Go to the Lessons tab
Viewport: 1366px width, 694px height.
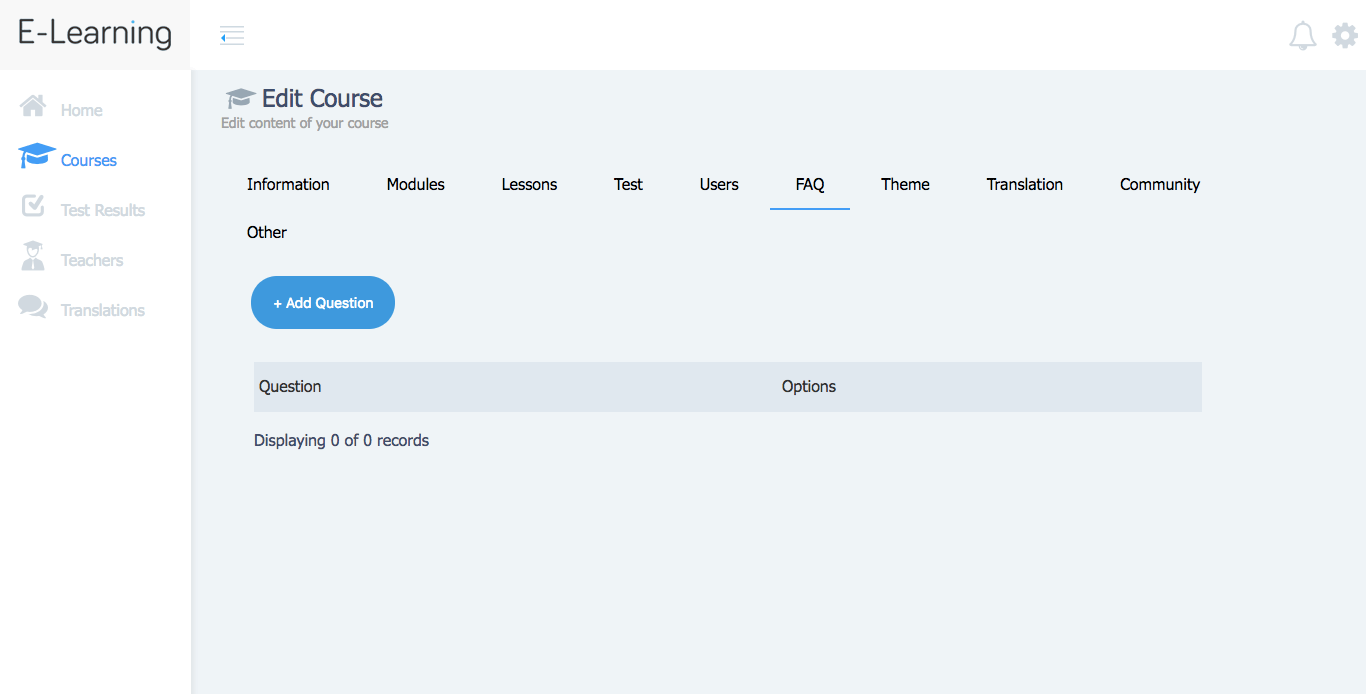point(530,184)
